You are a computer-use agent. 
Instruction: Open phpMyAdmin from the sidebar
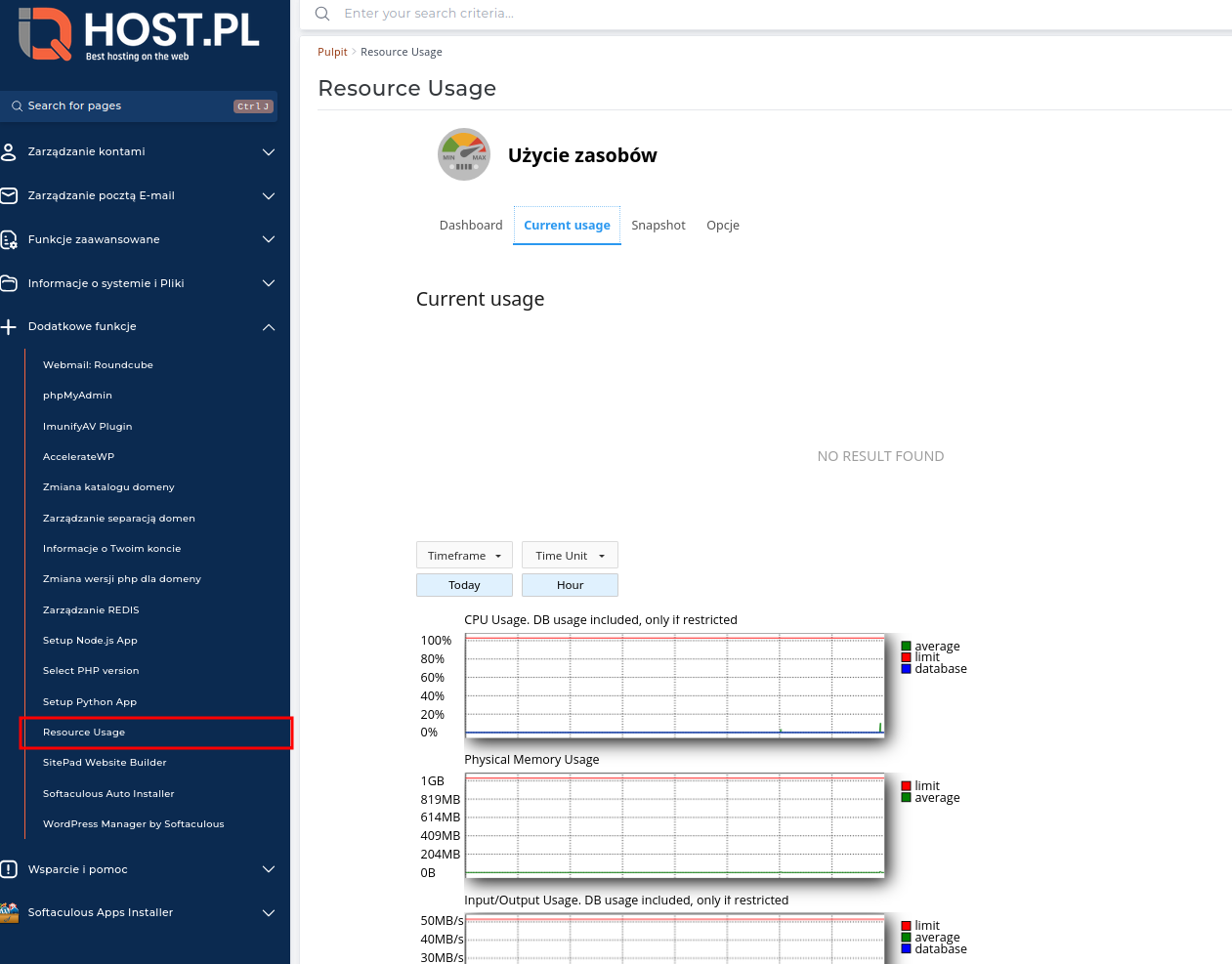(x=77, y=395)
